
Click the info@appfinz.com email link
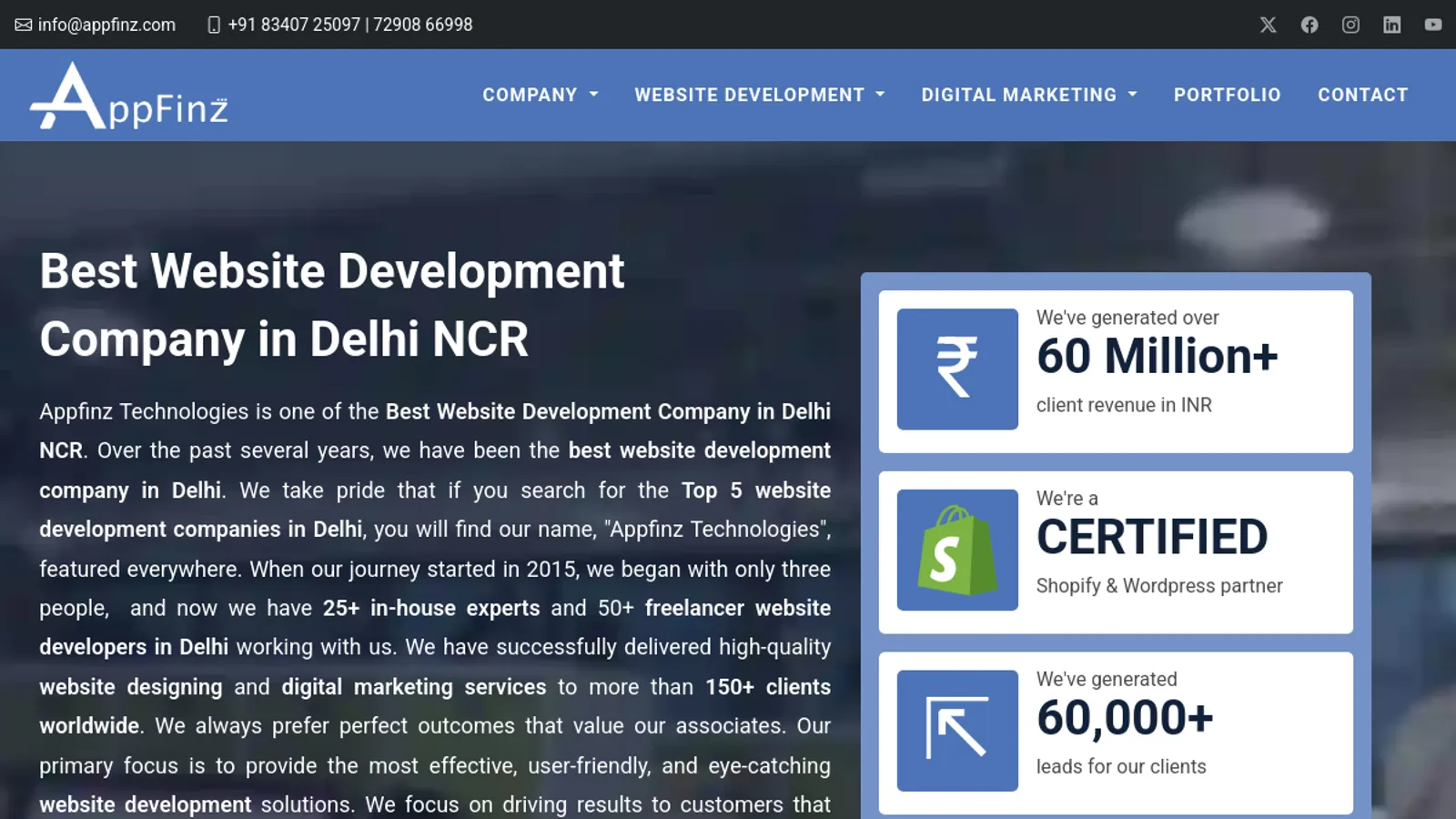coord(106,25)
